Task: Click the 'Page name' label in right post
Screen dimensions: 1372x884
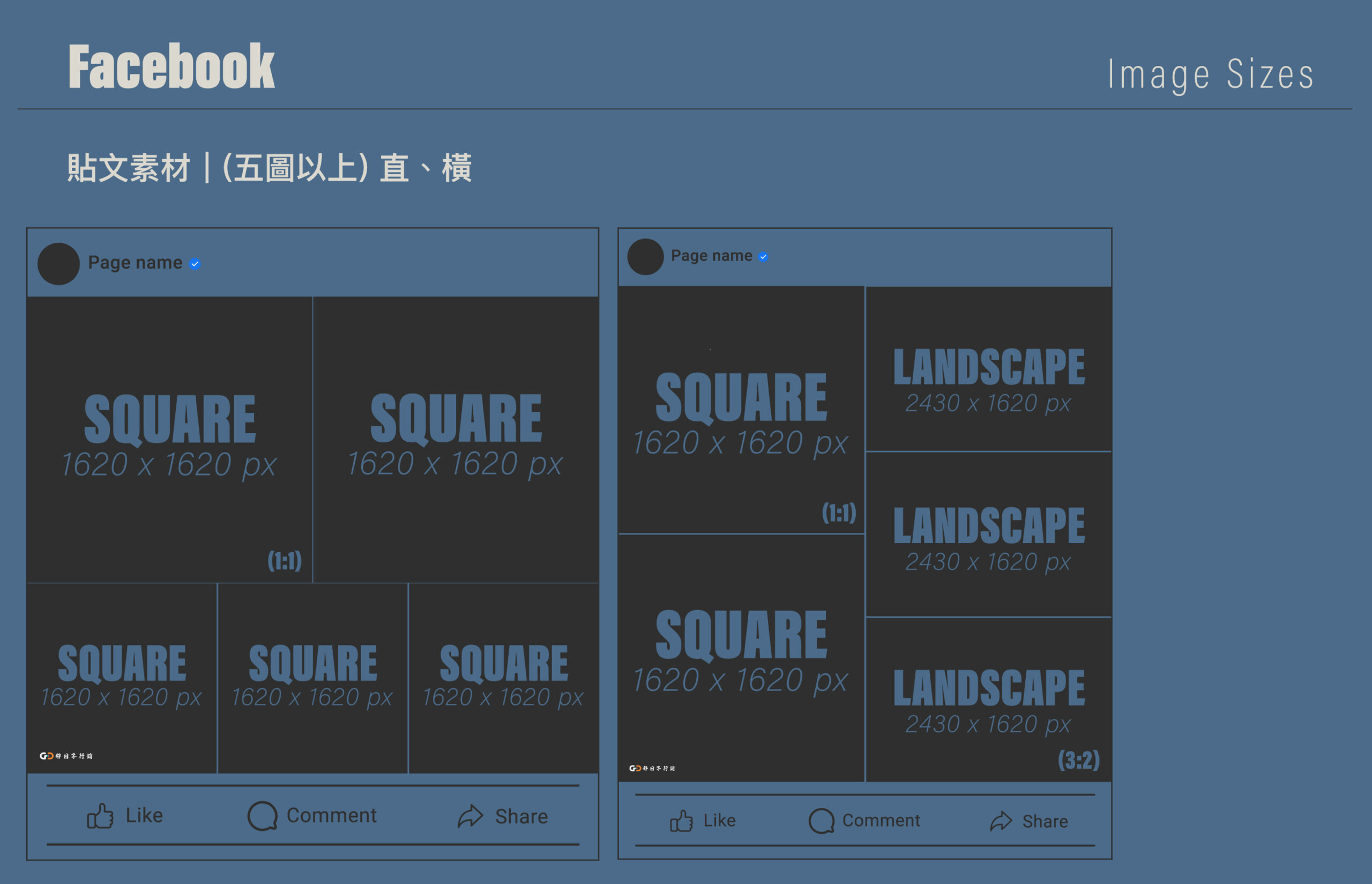Action: (712, 255)
